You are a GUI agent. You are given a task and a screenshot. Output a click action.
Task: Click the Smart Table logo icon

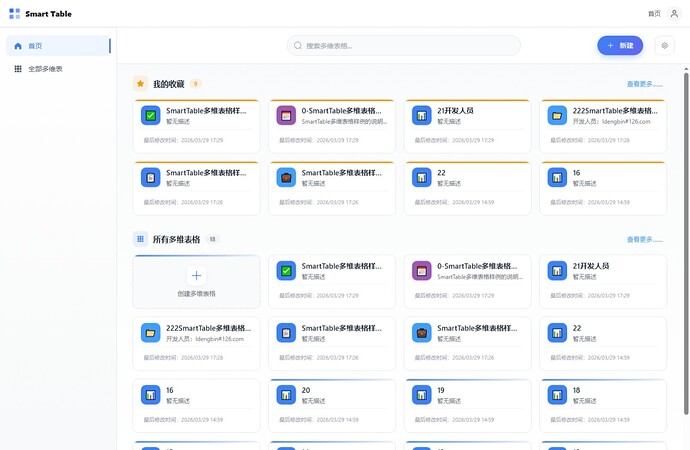click(x=14, y=14)
